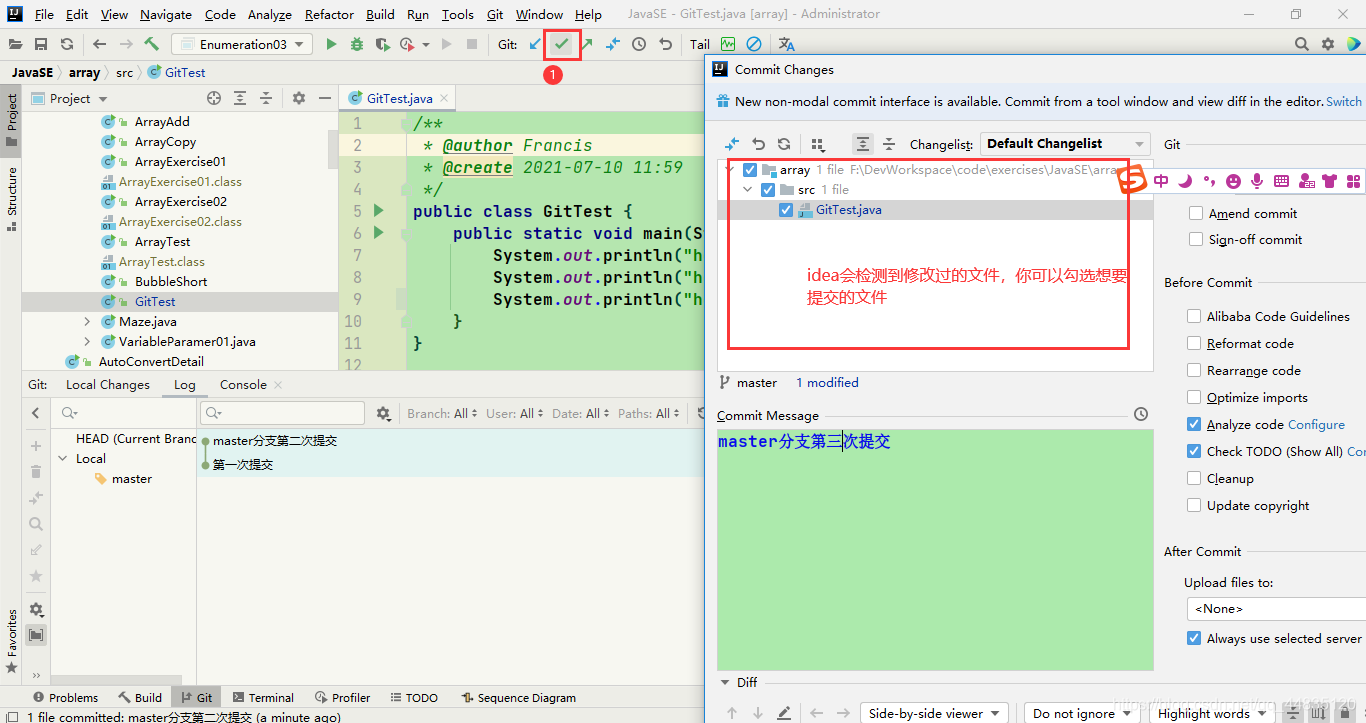Click the Save All floppy icon

click(41, 44)
